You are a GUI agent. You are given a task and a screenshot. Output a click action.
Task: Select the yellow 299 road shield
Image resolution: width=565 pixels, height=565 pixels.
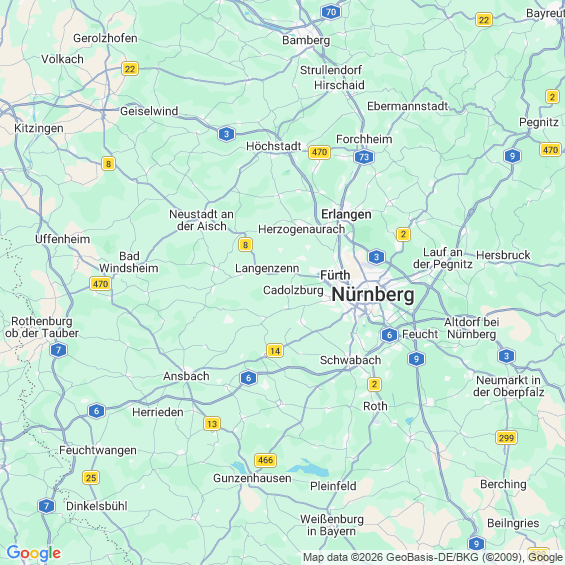coord(506,438)
